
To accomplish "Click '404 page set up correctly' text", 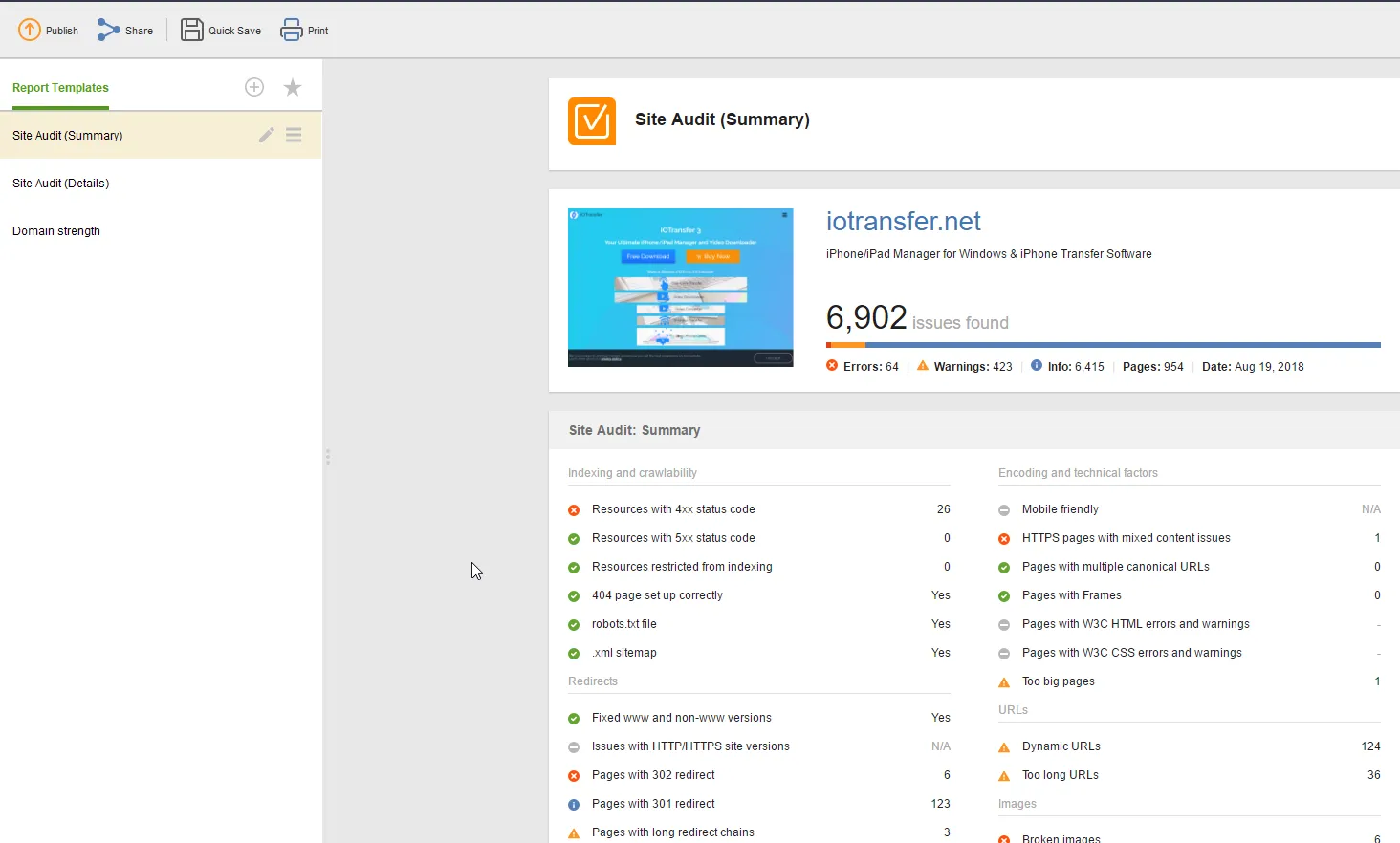I will pyautogui.click(x=657, y=595).
